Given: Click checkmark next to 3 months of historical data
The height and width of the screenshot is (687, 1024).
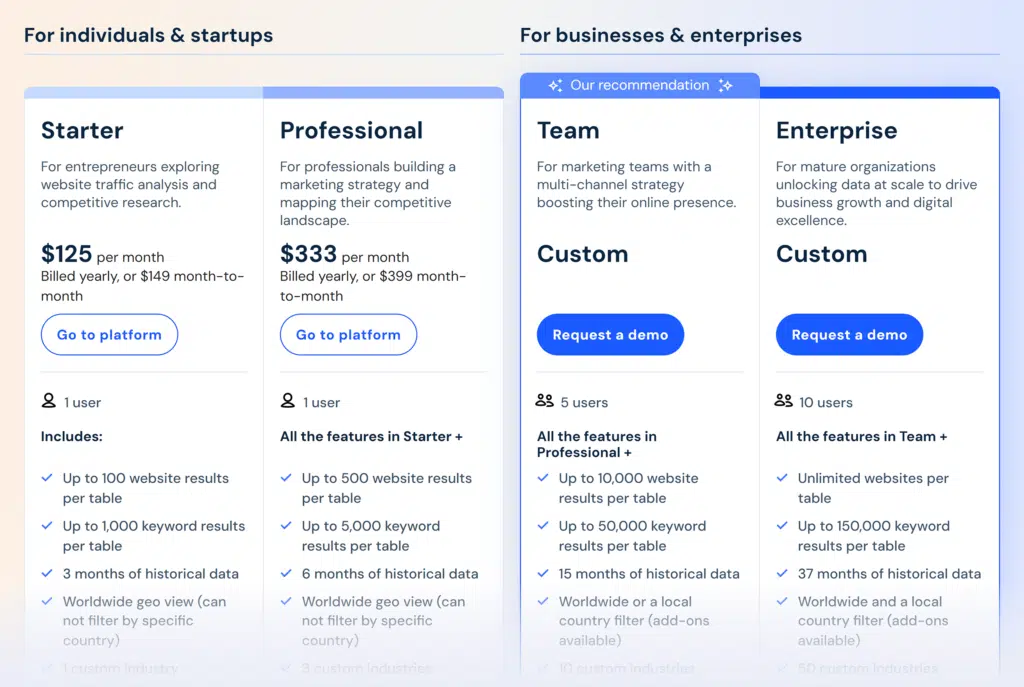Looking at the screenshot, I should pos(47,574).
